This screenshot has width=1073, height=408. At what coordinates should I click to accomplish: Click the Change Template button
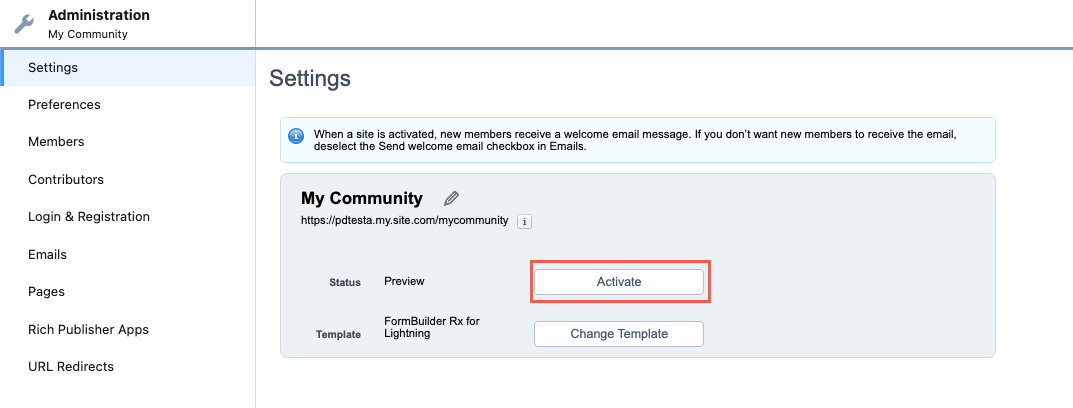coord(619,334)
